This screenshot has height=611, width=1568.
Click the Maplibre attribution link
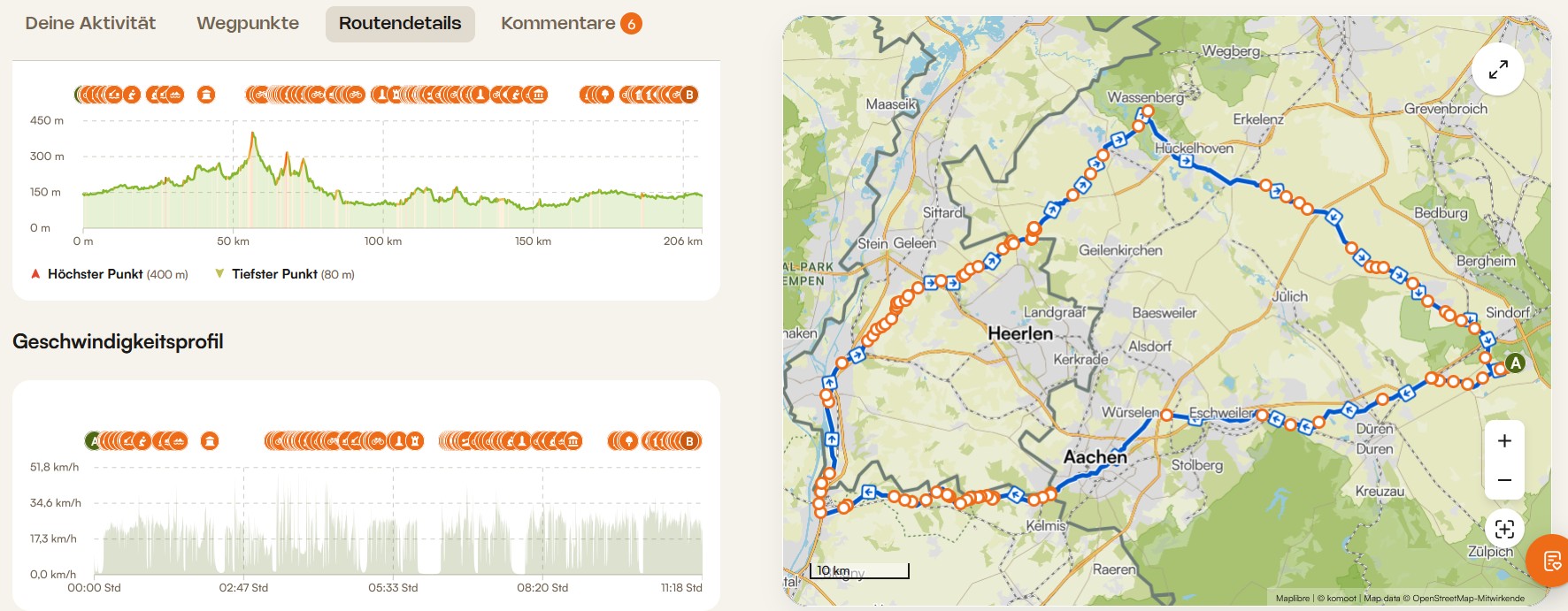coord(1292,599)
